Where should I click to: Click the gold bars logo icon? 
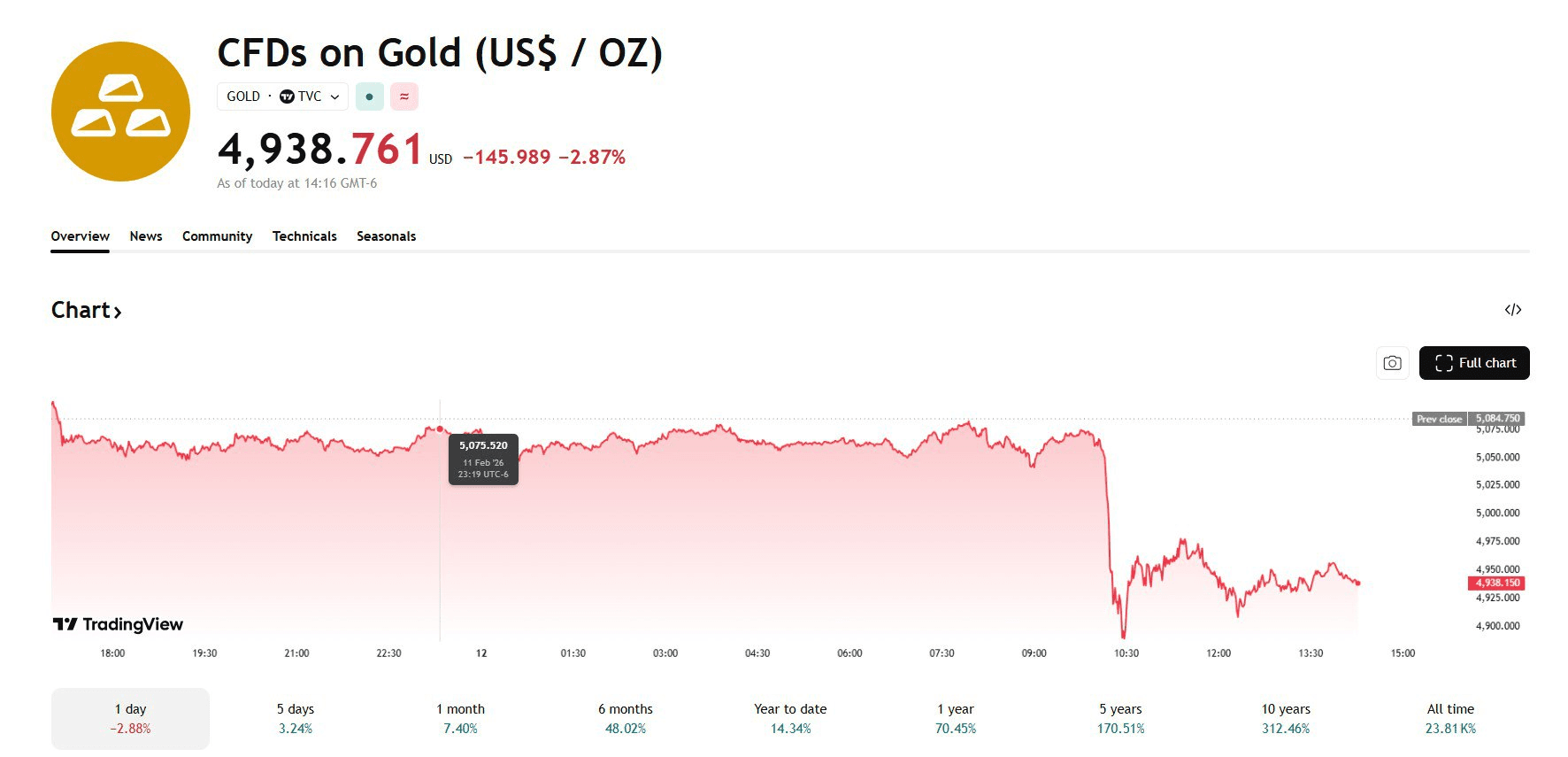click(120, 112)
